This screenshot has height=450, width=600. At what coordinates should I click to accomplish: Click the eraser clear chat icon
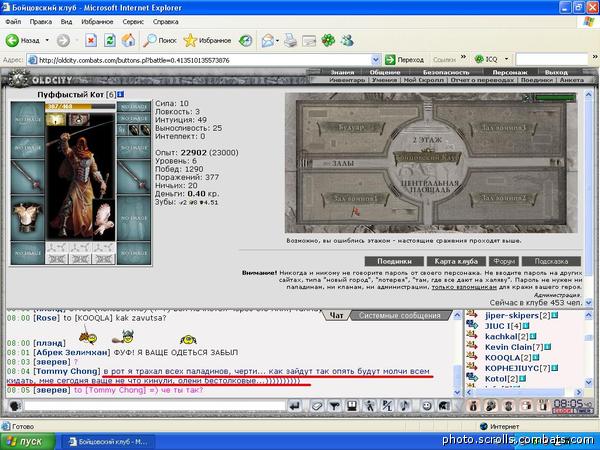(317, 406)
